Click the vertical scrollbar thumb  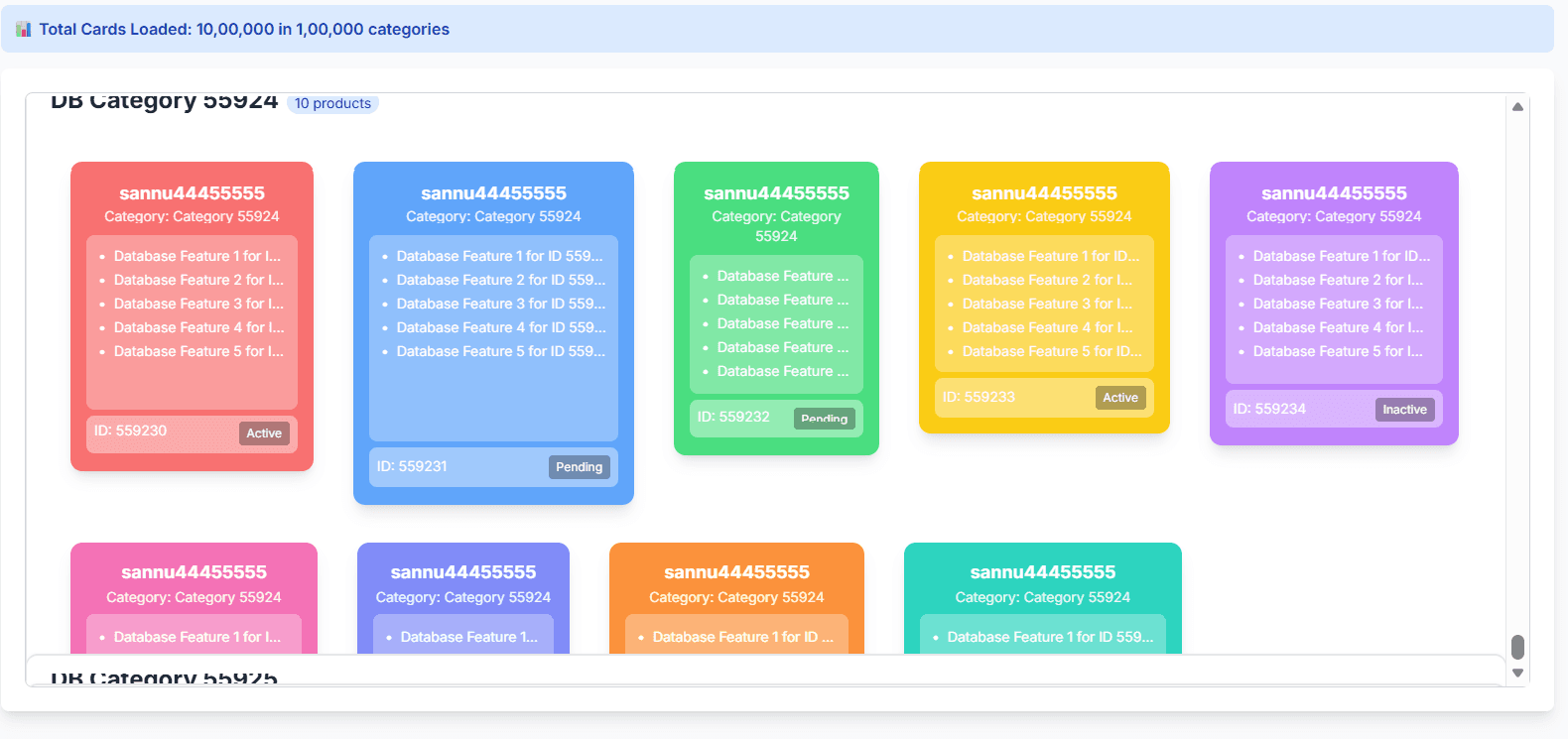[1517, 647]
